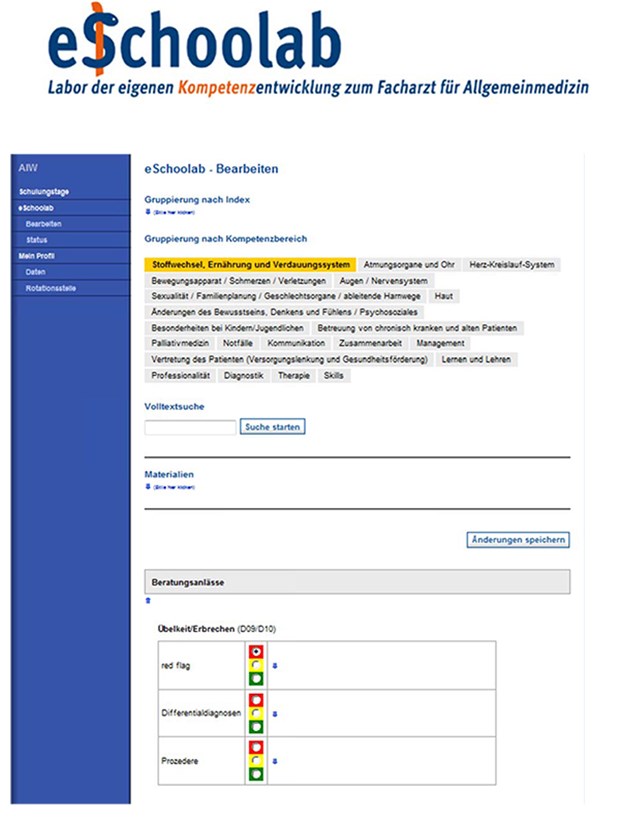Expand details arrow in Prozedere row
The width and height of the screenshot is (620, 823).
(x=275, y=761)
